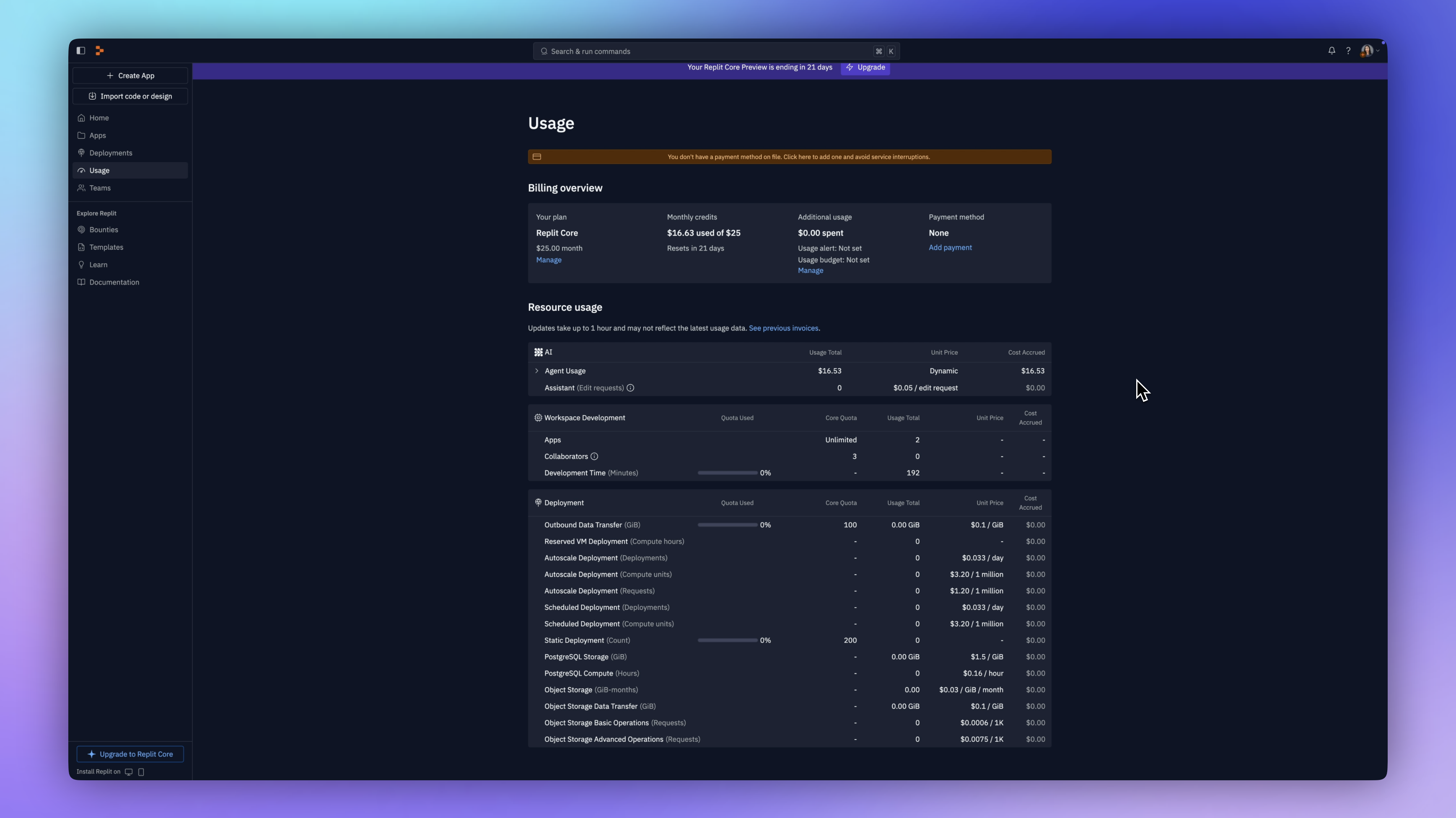Click the 192 development minutes value
The height and width of the screenshot is (818, 1456).
(913, 473)
